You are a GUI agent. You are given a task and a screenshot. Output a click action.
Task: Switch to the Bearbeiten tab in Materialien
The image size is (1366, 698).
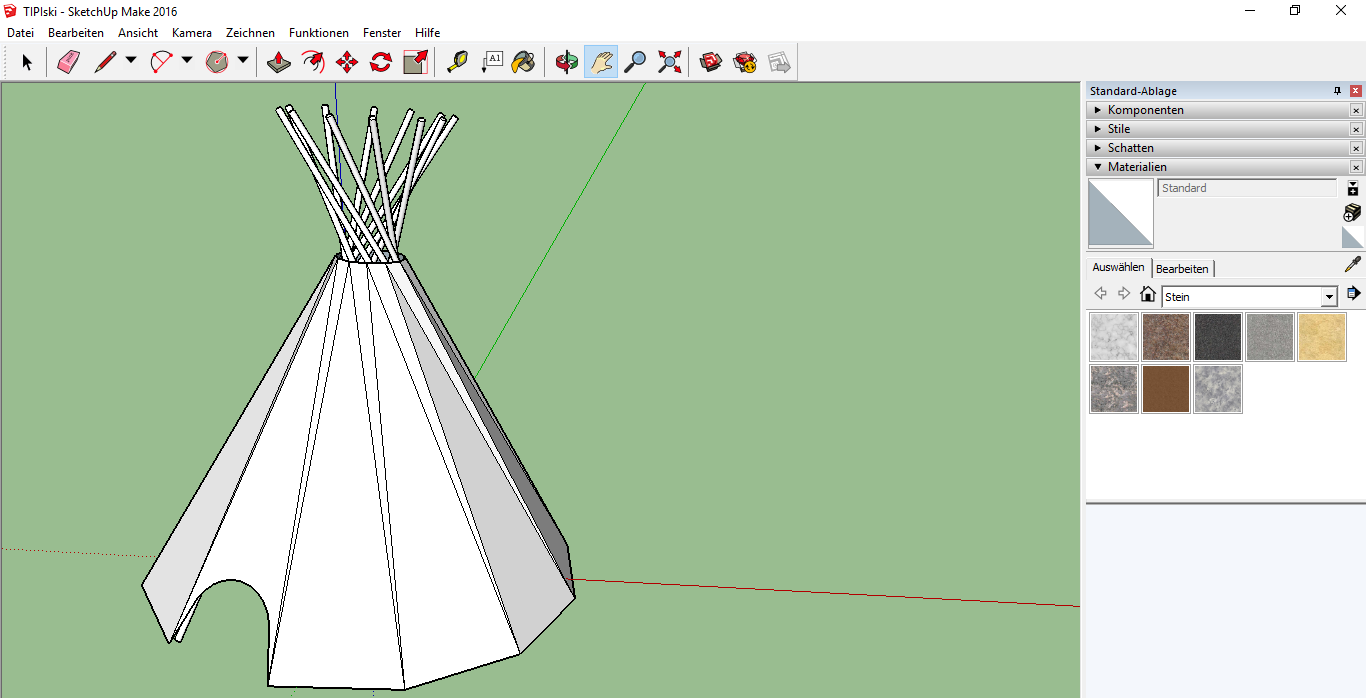click(1182, 269)
